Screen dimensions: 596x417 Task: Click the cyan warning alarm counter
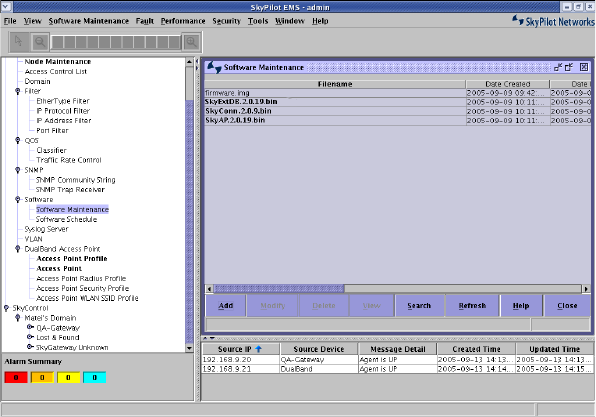coord(95,377)
